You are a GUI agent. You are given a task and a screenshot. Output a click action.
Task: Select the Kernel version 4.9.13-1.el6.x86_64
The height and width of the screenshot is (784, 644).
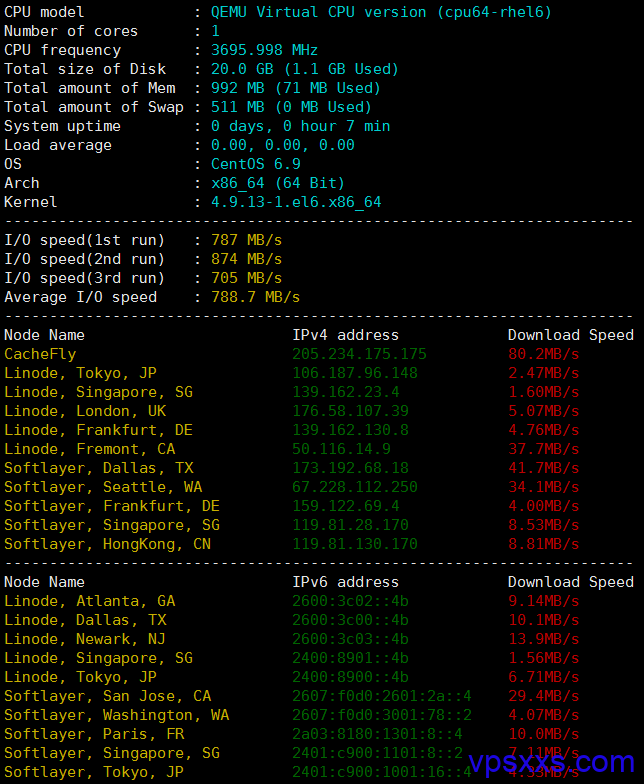pos(296,202)
